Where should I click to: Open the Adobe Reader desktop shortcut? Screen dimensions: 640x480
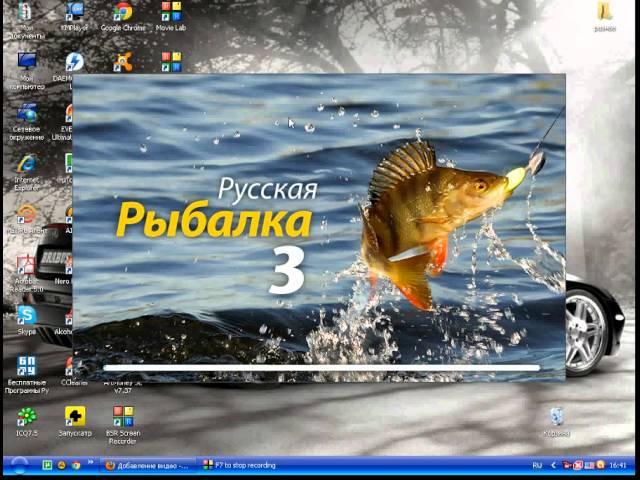pyautogui.click(x=27, y=273)
